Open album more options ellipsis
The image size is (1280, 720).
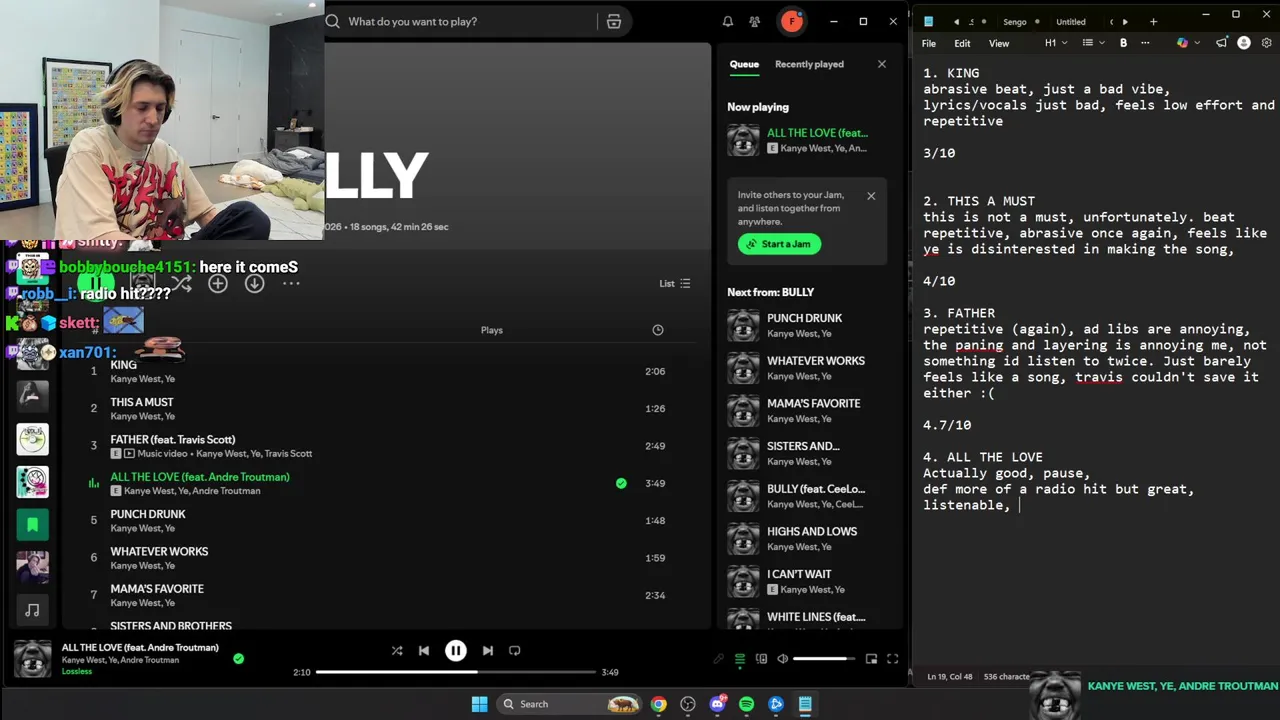click(x=291, y=283)
